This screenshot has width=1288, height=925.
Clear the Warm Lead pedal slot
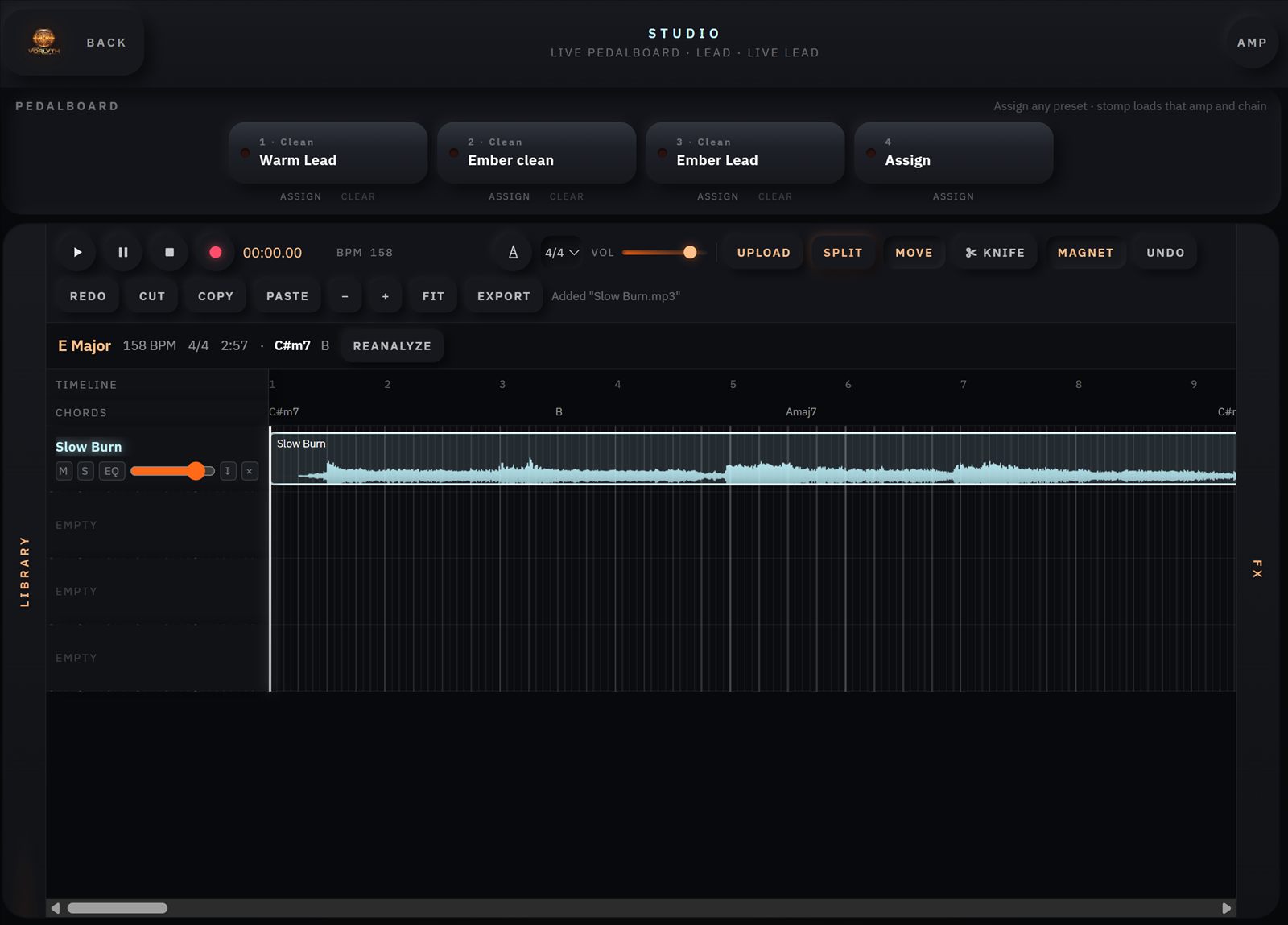tap(357, 196)
